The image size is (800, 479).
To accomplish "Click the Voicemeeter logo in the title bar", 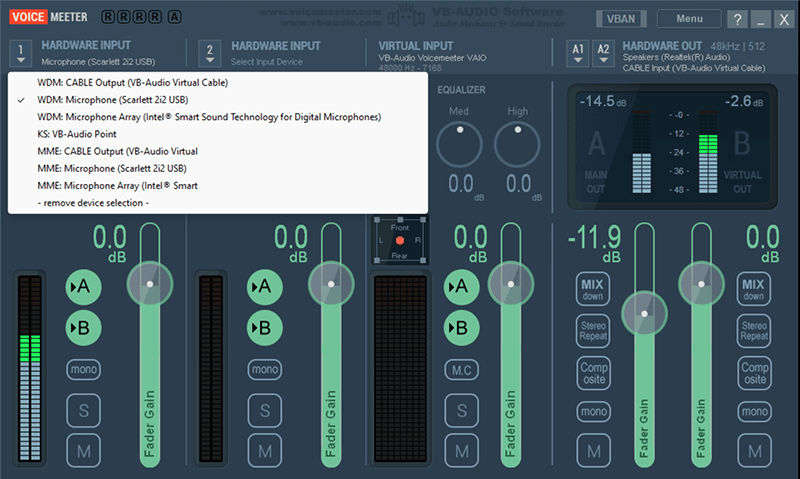I will click(x=48, y=17).
